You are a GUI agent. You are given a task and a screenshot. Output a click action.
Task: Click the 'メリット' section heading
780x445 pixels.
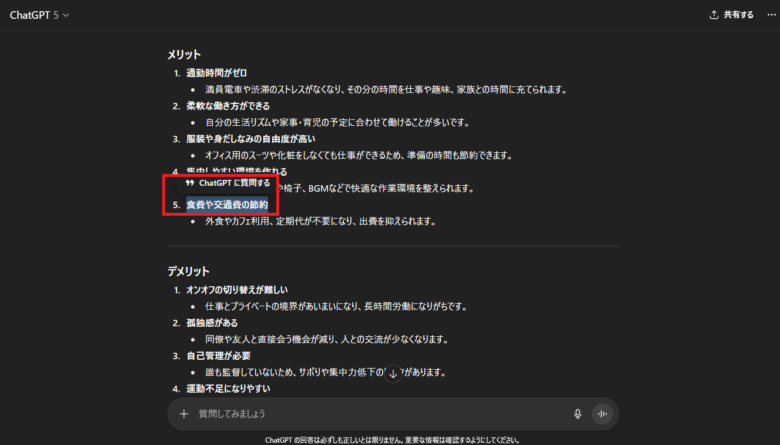click(184, 54)
